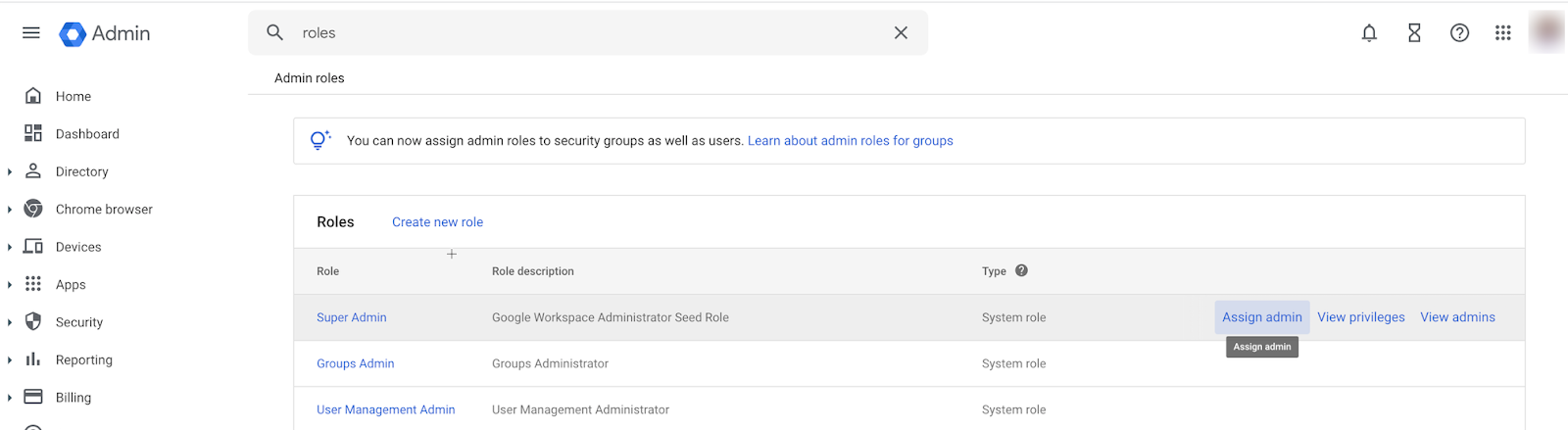Open the main hamburger menu
Viewport: 1568px width, 430px height.
31,33
